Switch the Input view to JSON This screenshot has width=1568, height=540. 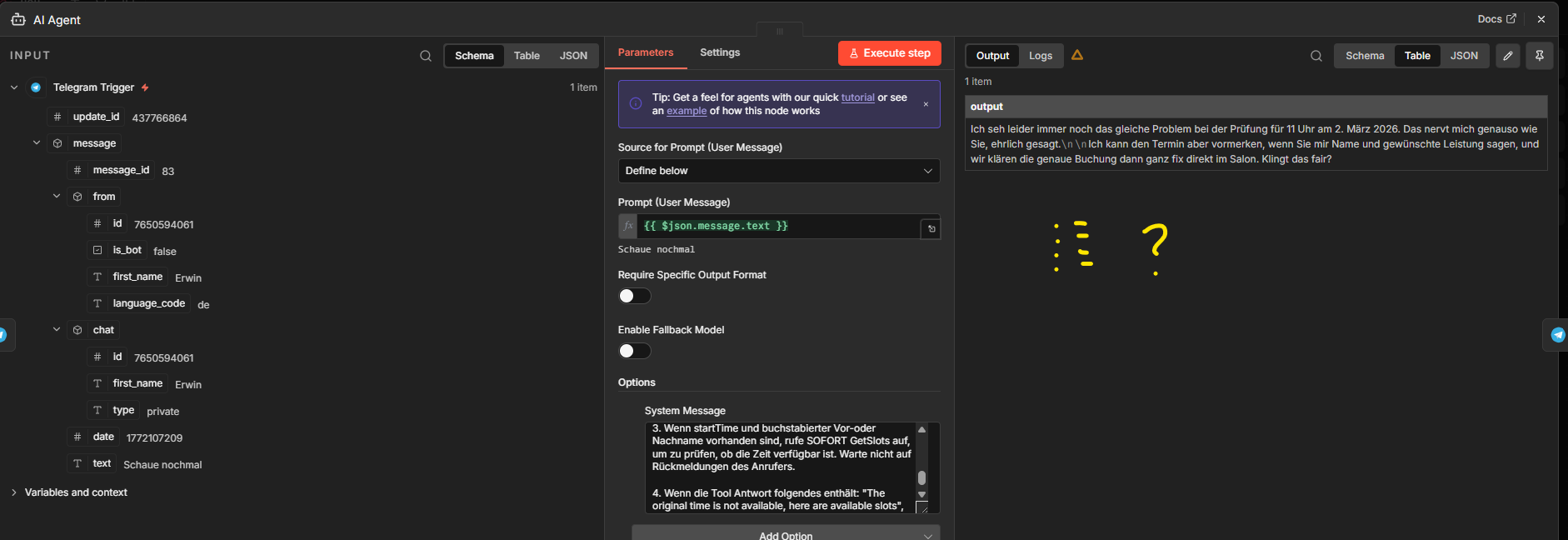pos(573,56)
